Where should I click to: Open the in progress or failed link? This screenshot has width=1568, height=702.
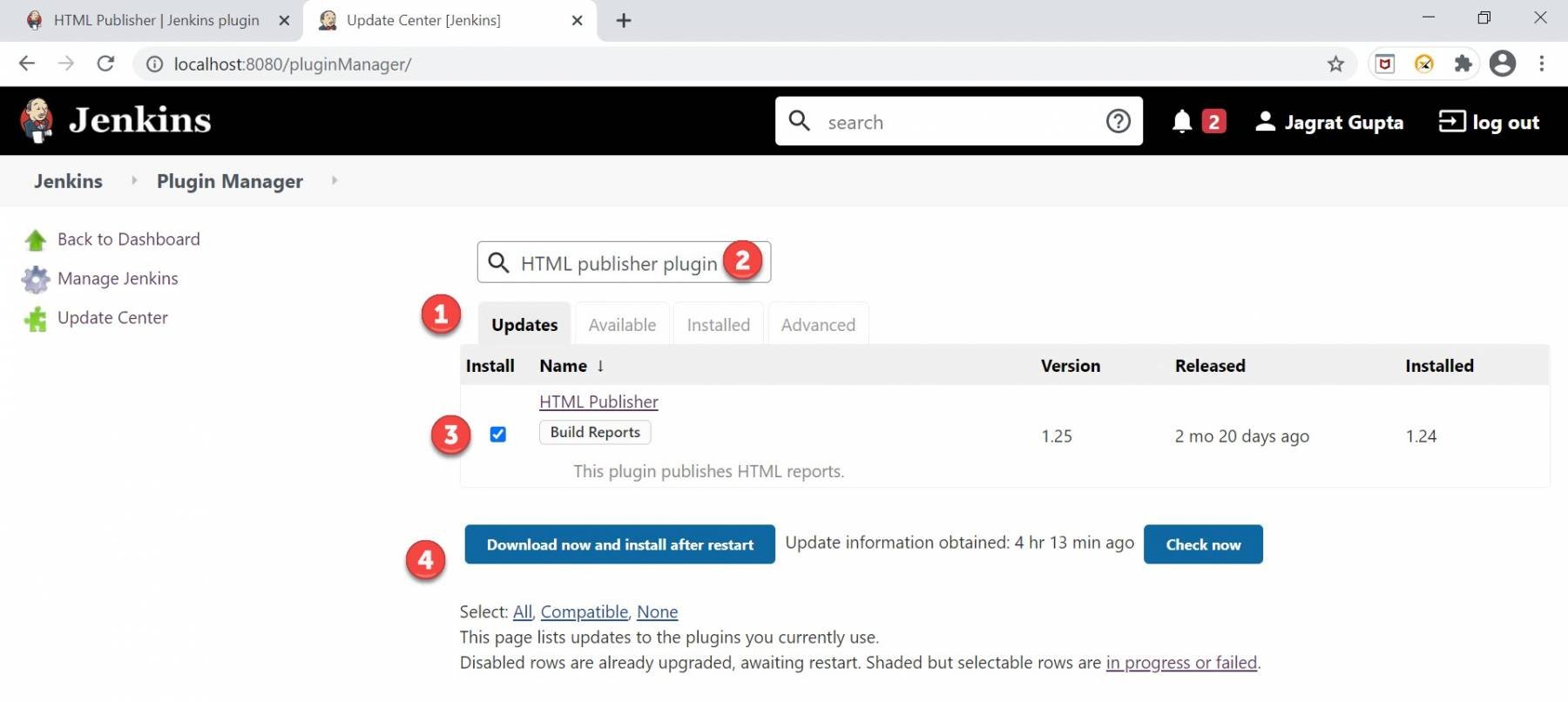coord(1181,662)
